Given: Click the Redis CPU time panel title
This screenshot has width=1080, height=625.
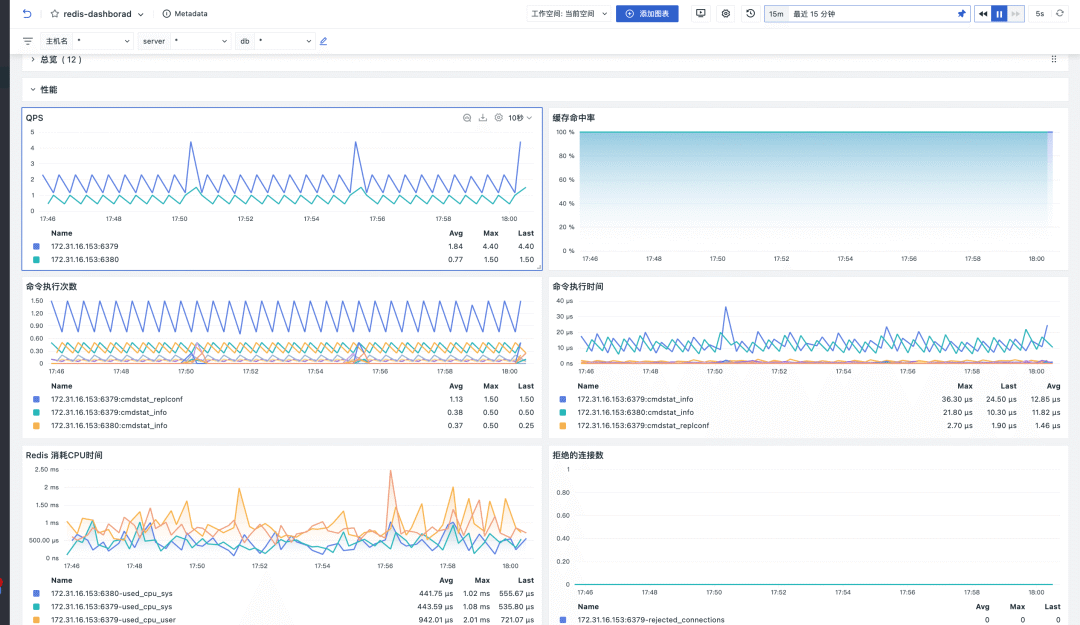Looking at the screenshot, I should [x=64, y=455].
